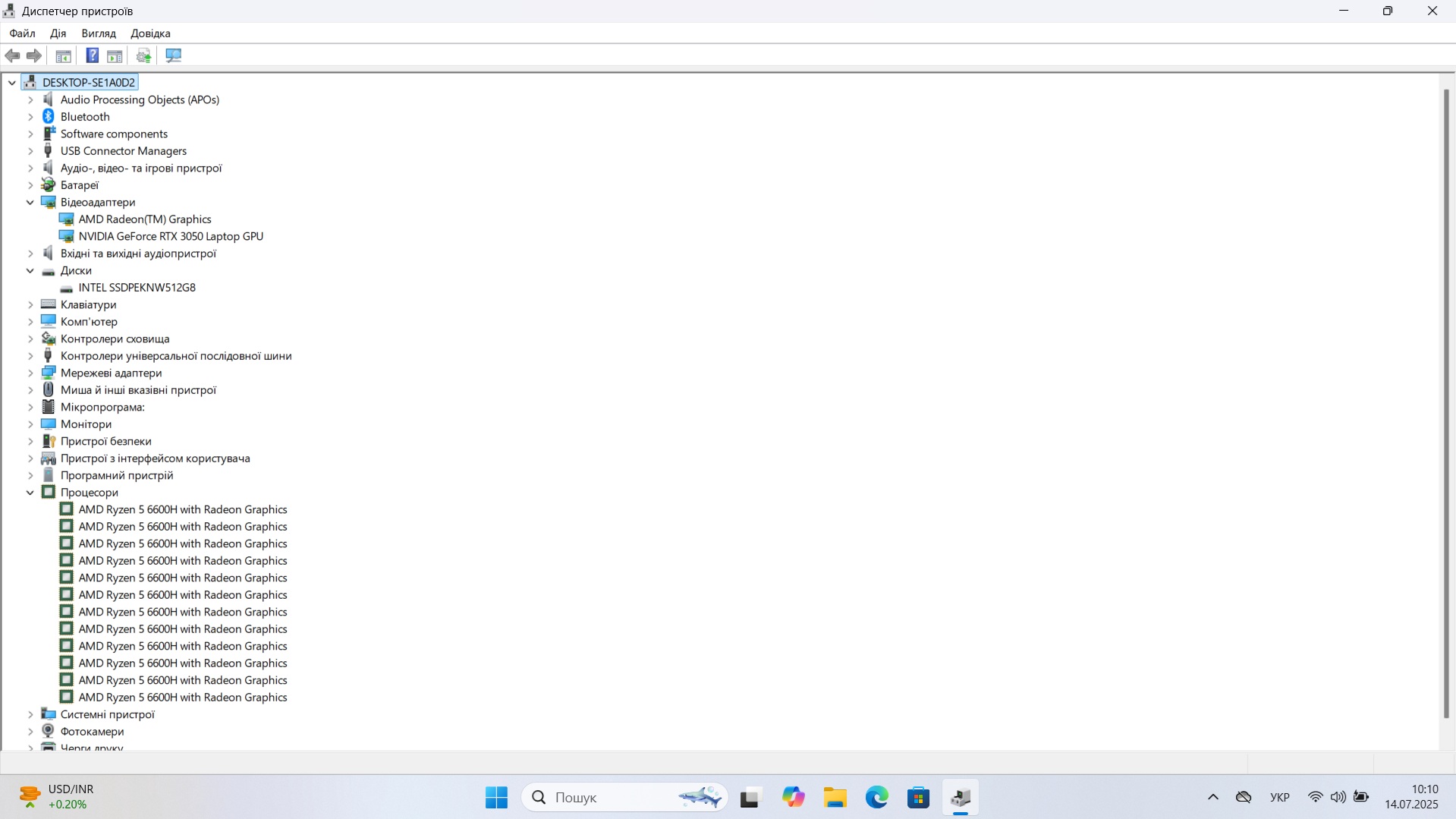This screenshot has width=1456, height=819.
Task: Click the INTEL SSDPEKNW512G8 disk icon
Action: (67, 288)
